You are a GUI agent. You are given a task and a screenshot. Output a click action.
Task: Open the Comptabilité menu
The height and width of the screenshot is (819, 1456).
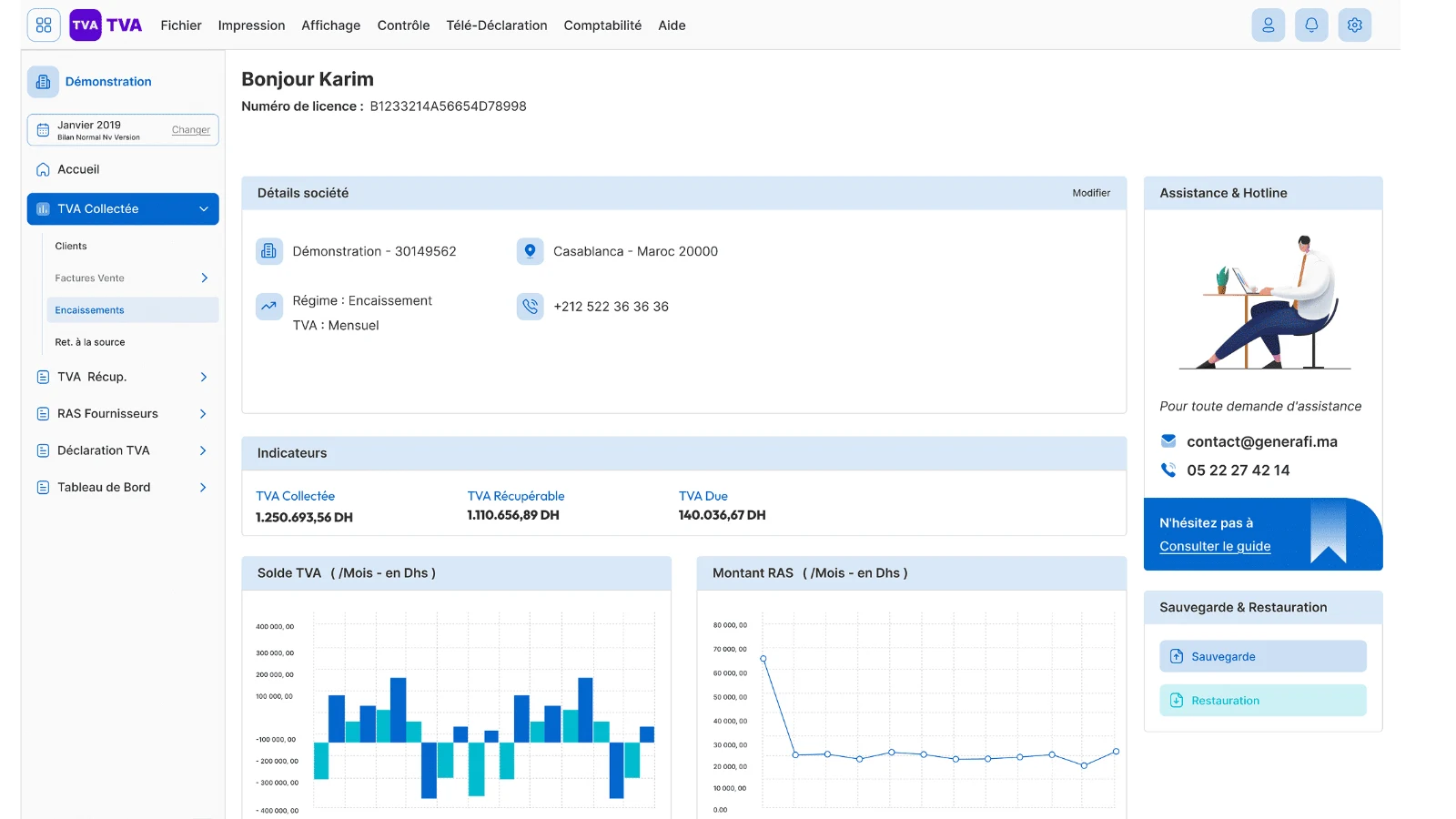(x=602, y=25)
